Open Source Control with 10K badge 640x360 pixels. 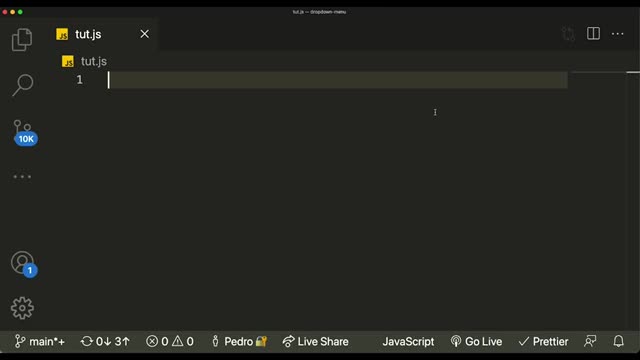coord(24,132)
